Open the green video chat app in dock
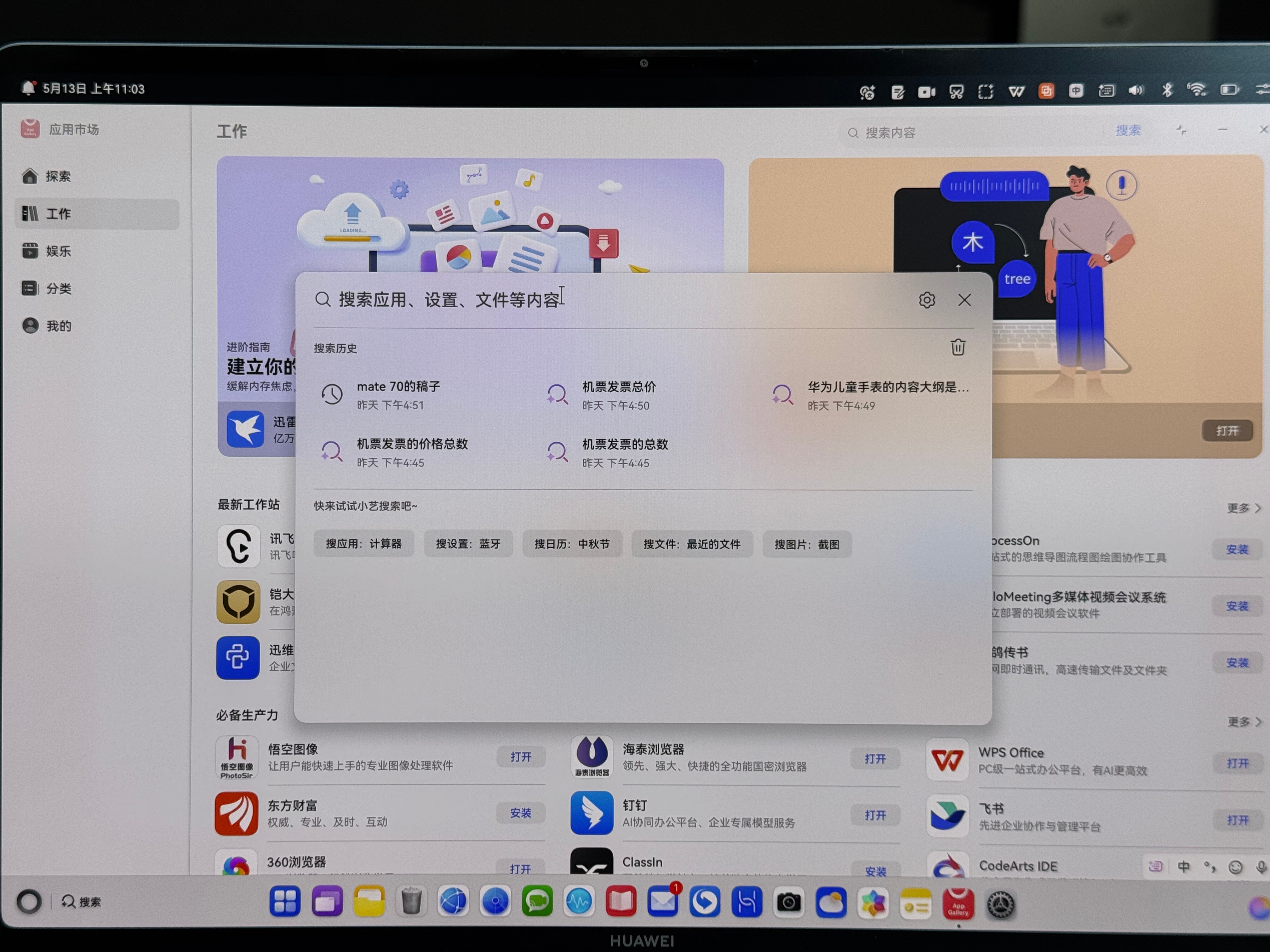The height and width of the screenshot is (952, 1270). tap(537, 902)
